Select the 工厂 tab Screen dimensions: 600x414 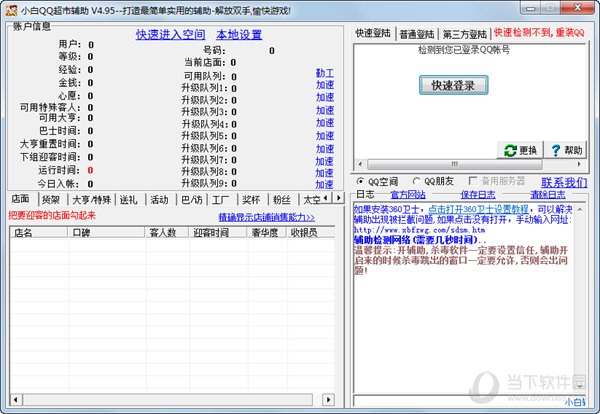(x=220, y=200)
